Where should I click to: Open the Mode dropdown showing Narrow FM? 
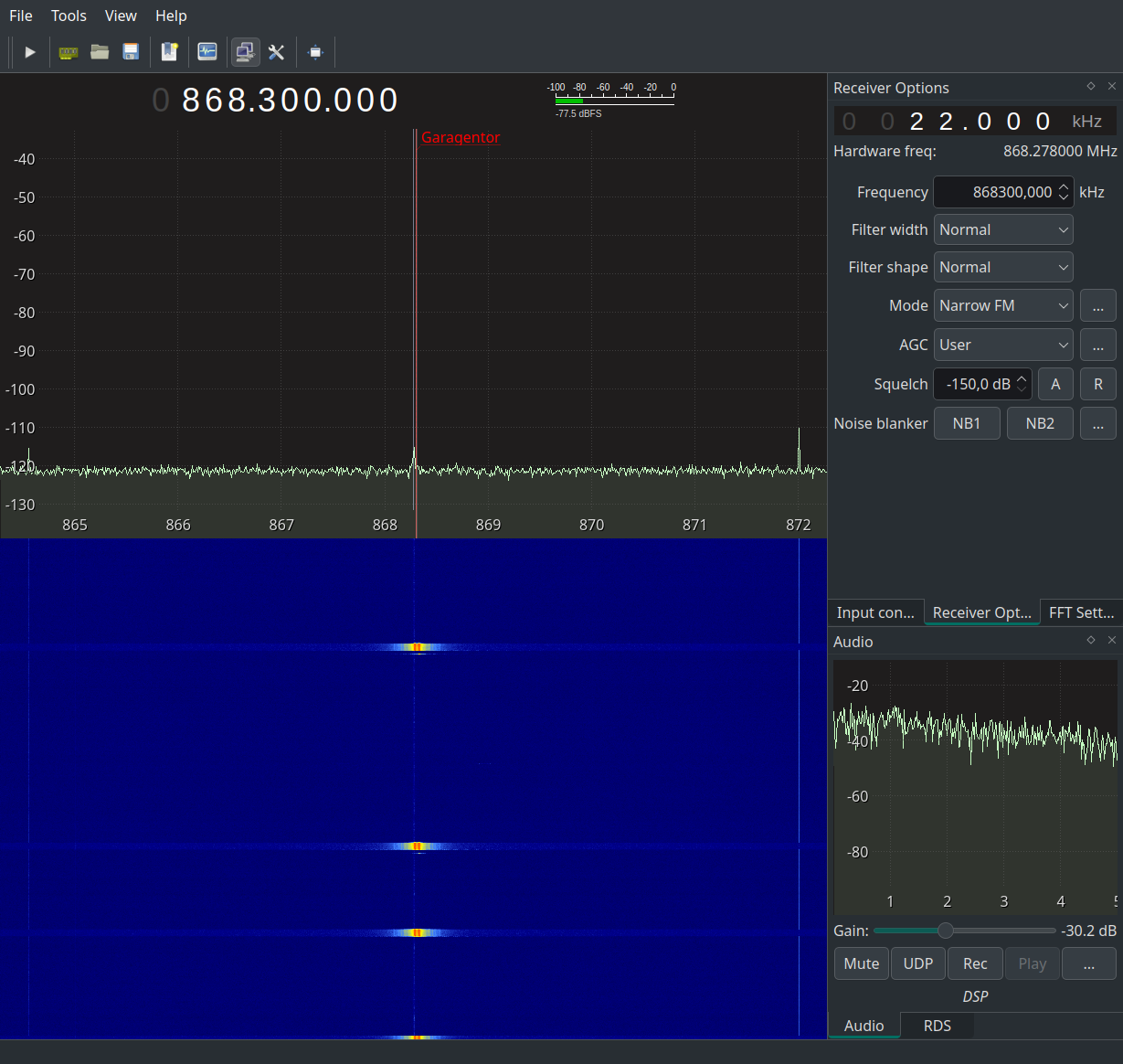1003,305
